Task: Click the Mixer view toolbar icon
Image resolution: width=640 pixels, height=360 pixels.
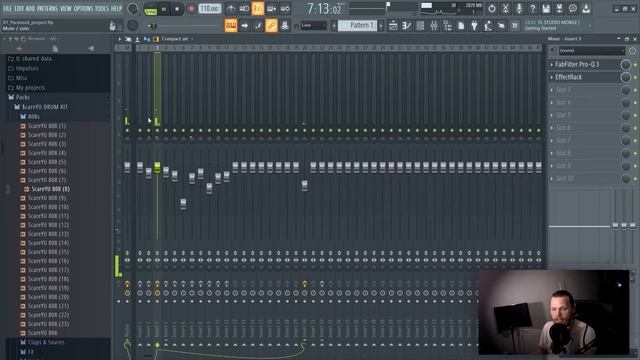Action: pos(434,25)
